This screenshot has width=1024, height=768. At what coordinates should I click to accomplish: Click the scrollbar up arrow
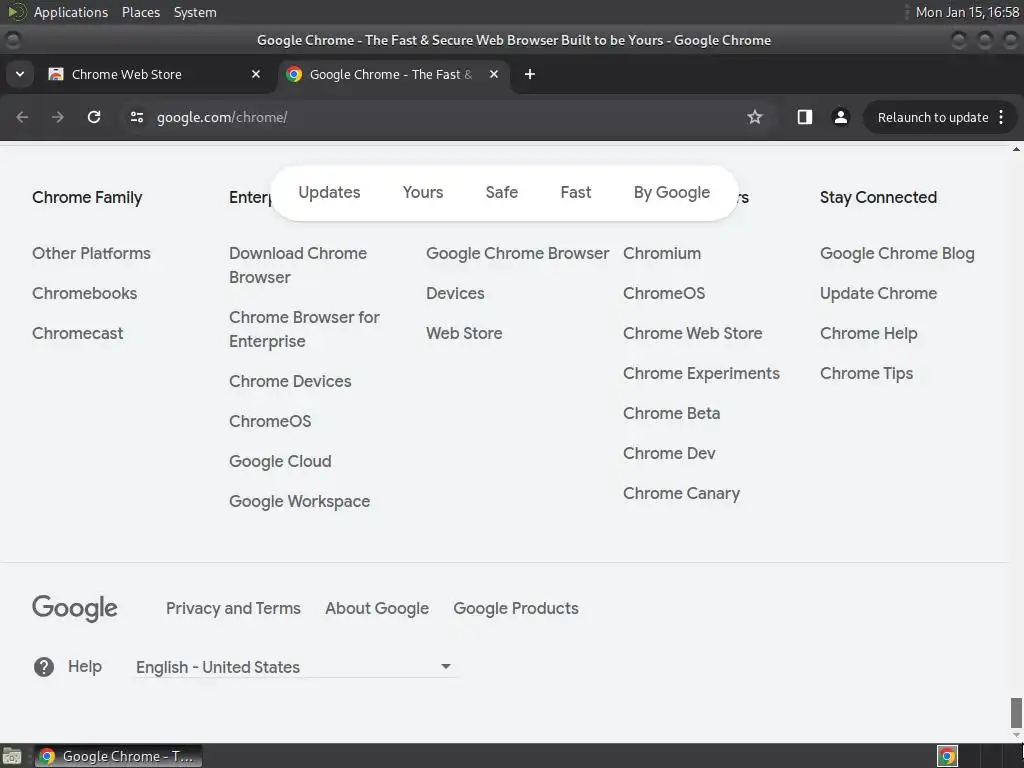coord(1016,150)
